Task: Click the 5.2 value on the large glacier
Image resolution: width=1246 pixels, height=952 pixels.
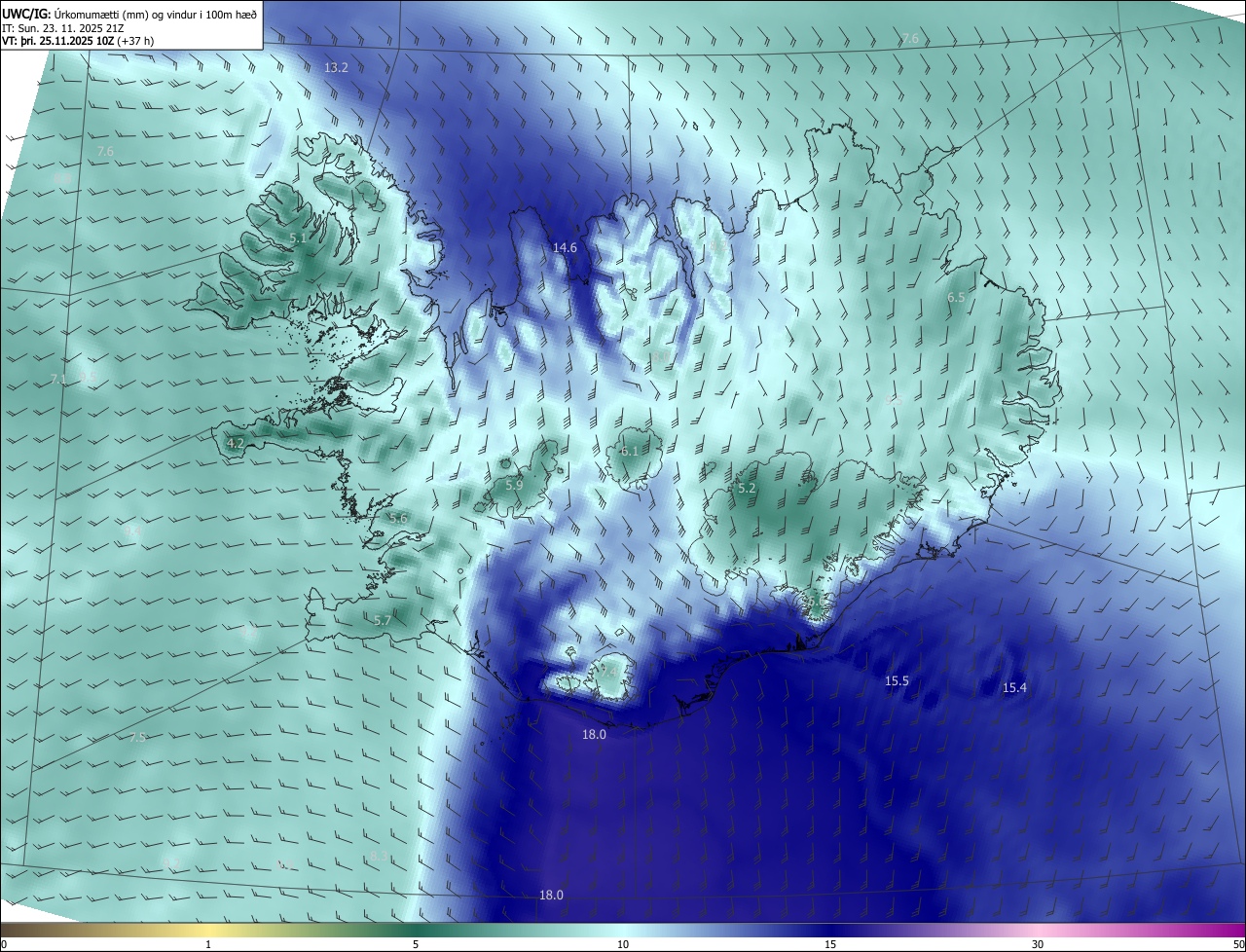Action: (x=747, y=489)
